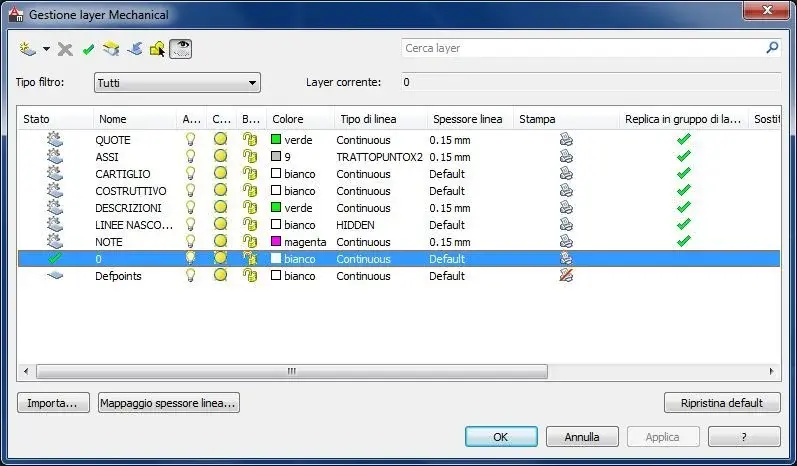The width and height of the screenshot is (797, 466).
Task: Toggle the light bulb for CARTIGLIO layer
Action: coord(190,173)
